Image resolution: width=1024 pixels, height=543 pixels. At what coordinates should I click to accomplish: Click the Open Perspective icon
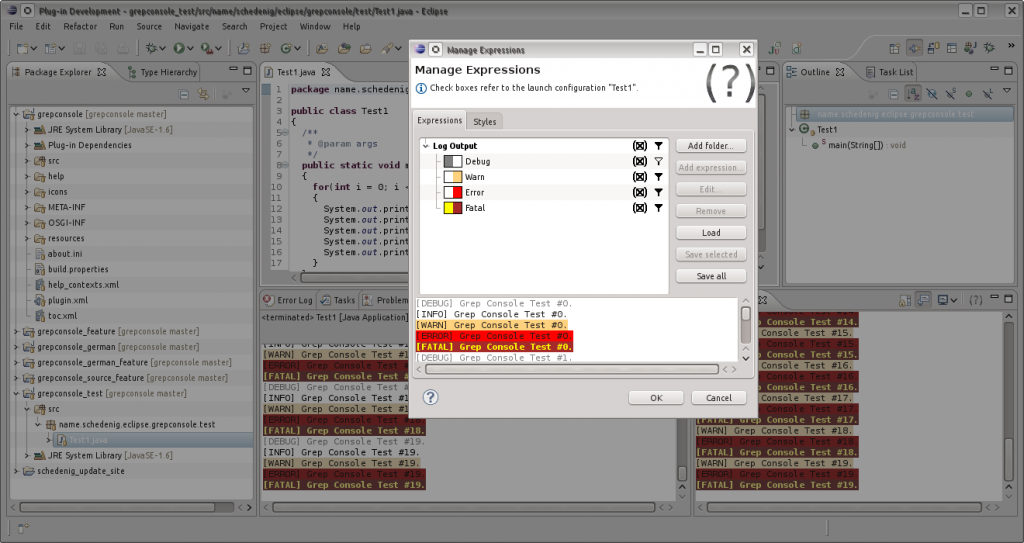[x=895, y=48]
